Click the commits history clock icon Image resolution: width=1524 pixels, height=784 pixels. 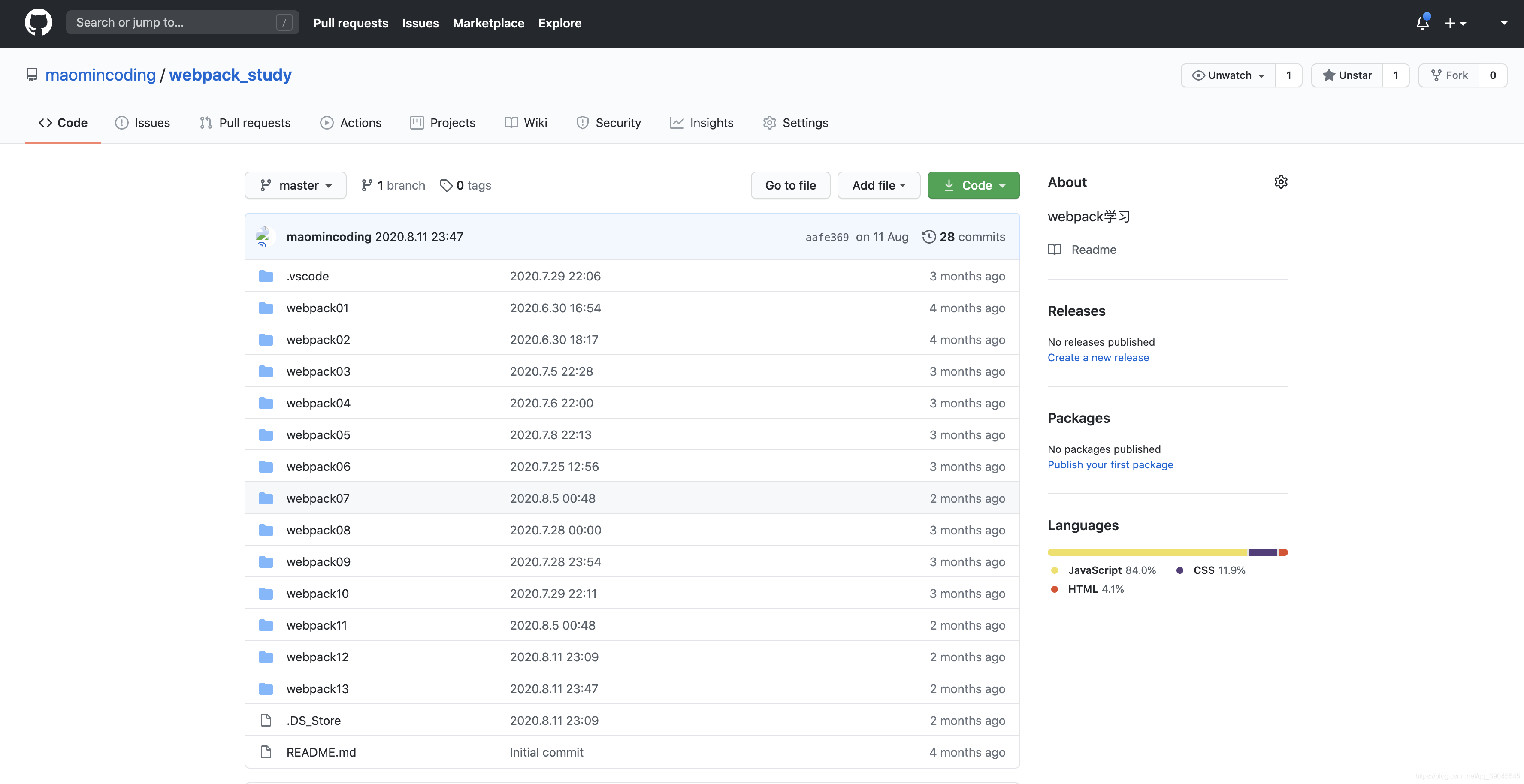[929, 236]
